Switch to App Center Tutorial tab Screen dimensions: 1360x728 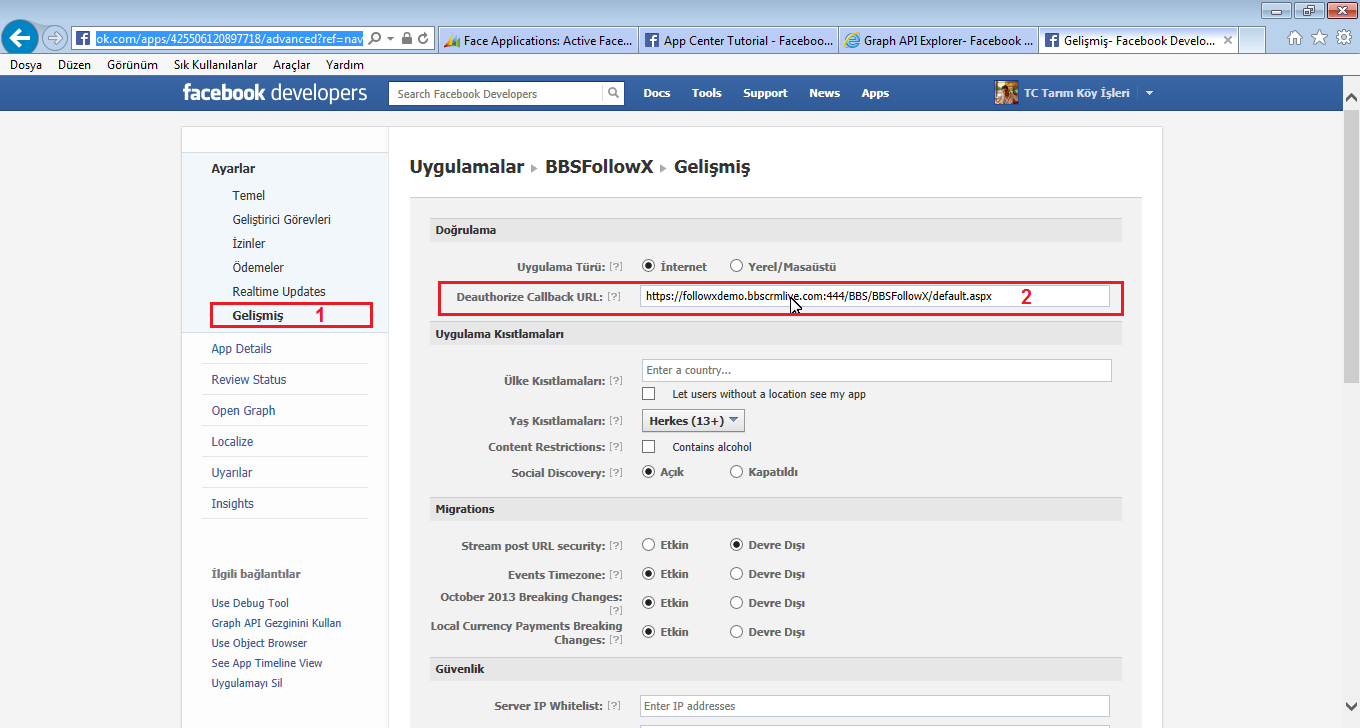pos(738,41)
